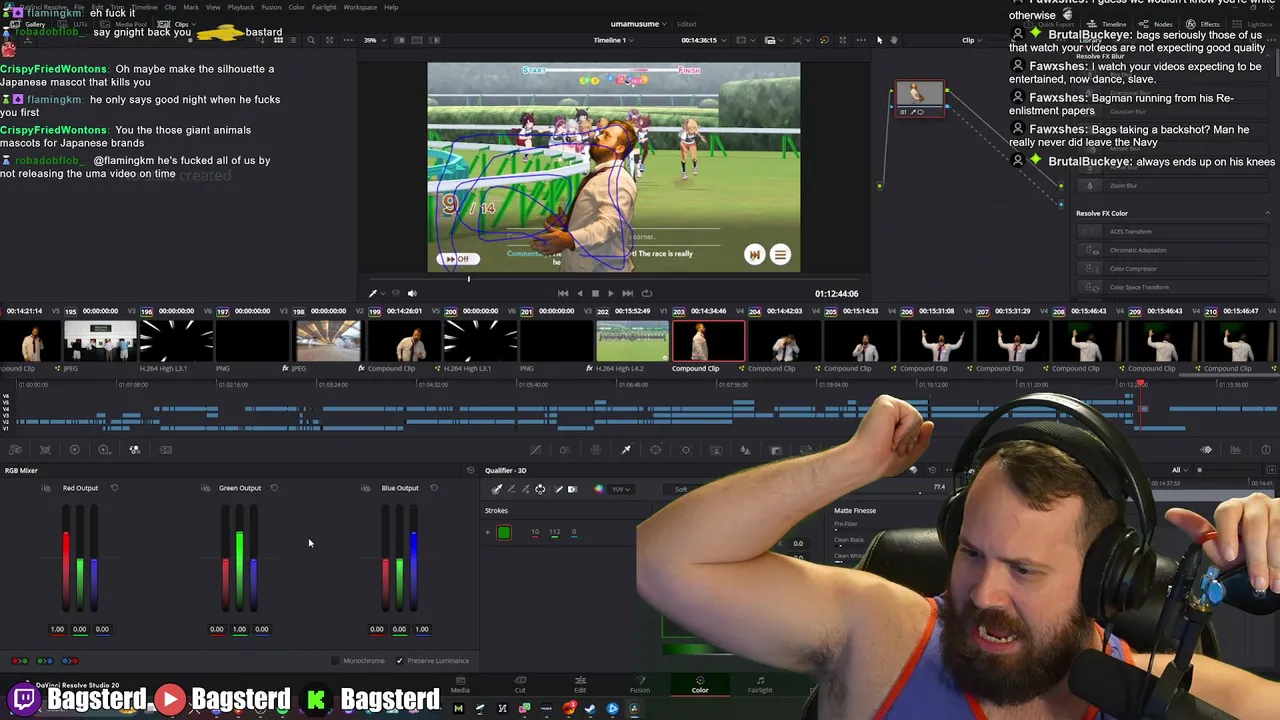Image resolution: width=1280 pixels, height=720 pixels.
Task: Open the Power Window palette
Action: [656, 450]
